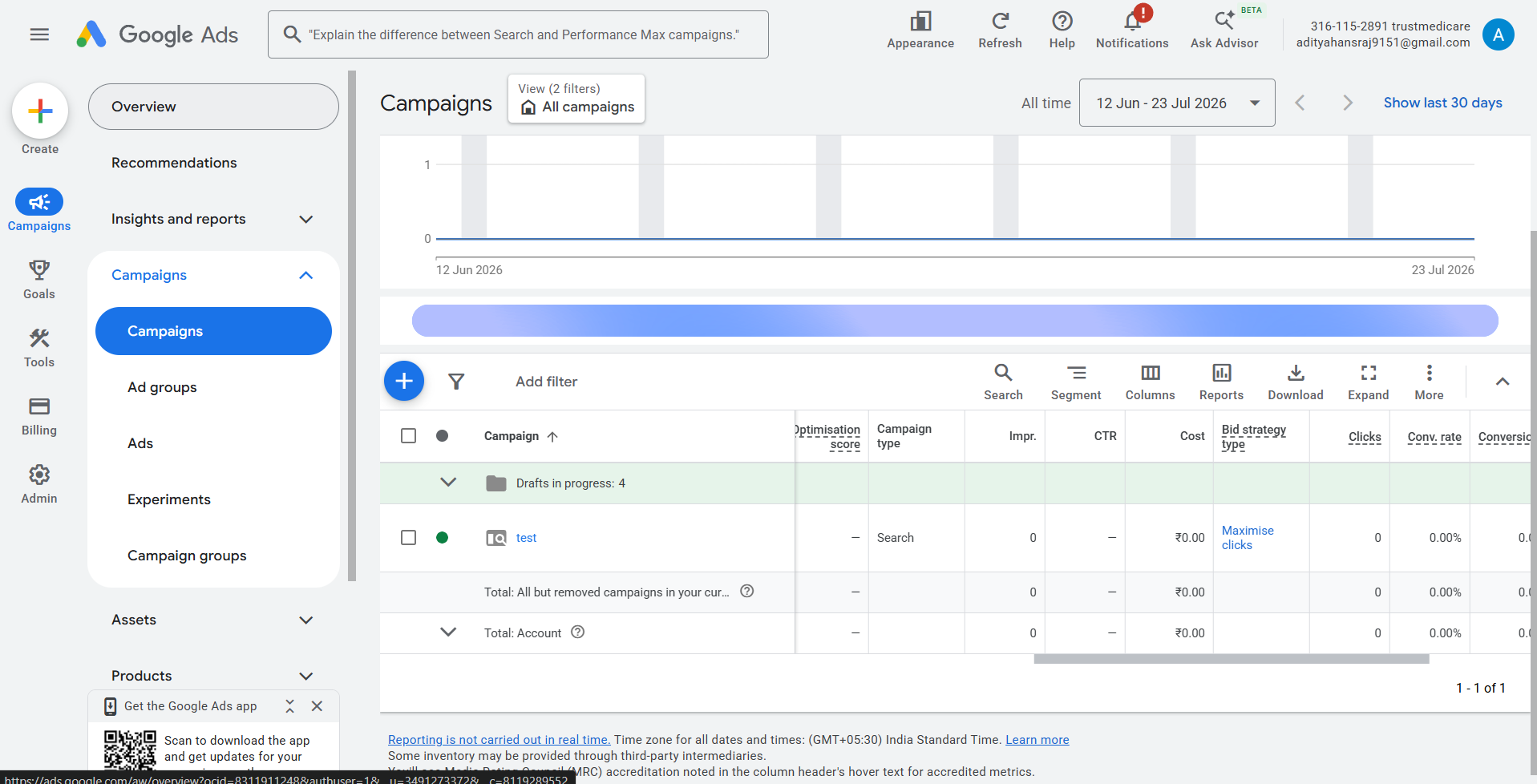Open Campaign groups page
Screen dimensions: 1537x784
[x=187, y=556]
